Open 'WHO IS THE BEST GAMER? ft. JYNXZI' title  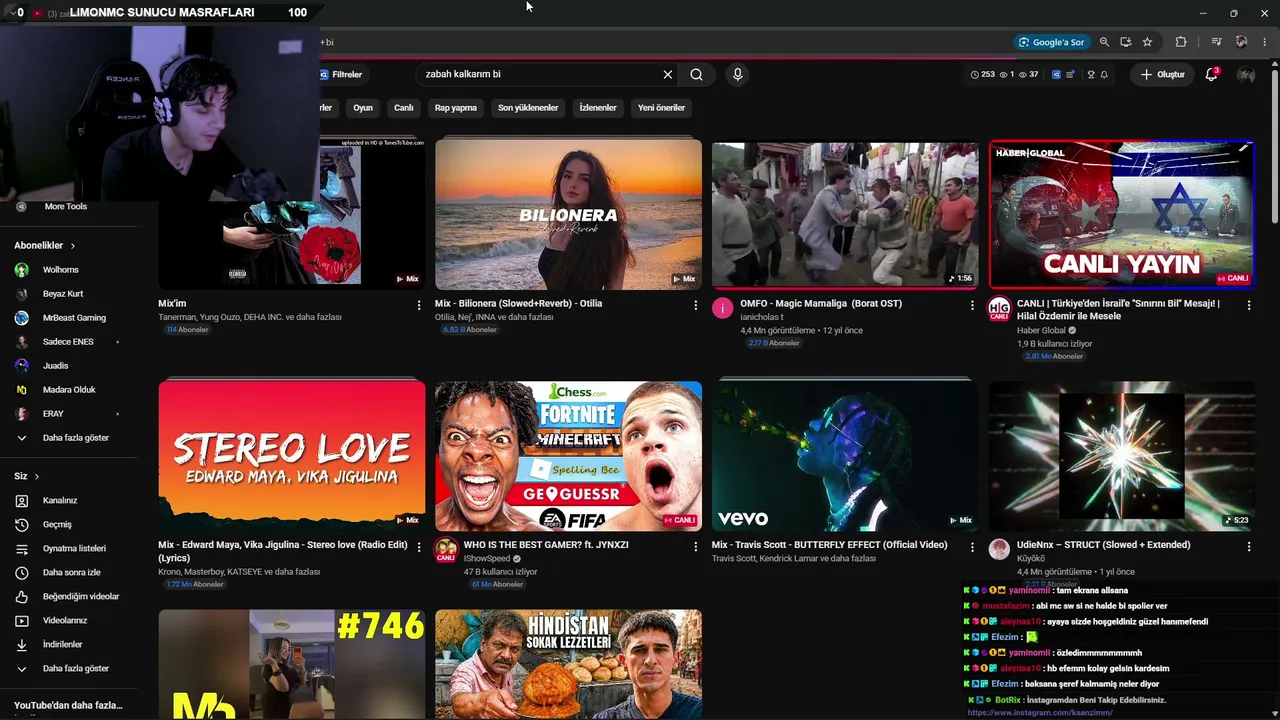546,545
